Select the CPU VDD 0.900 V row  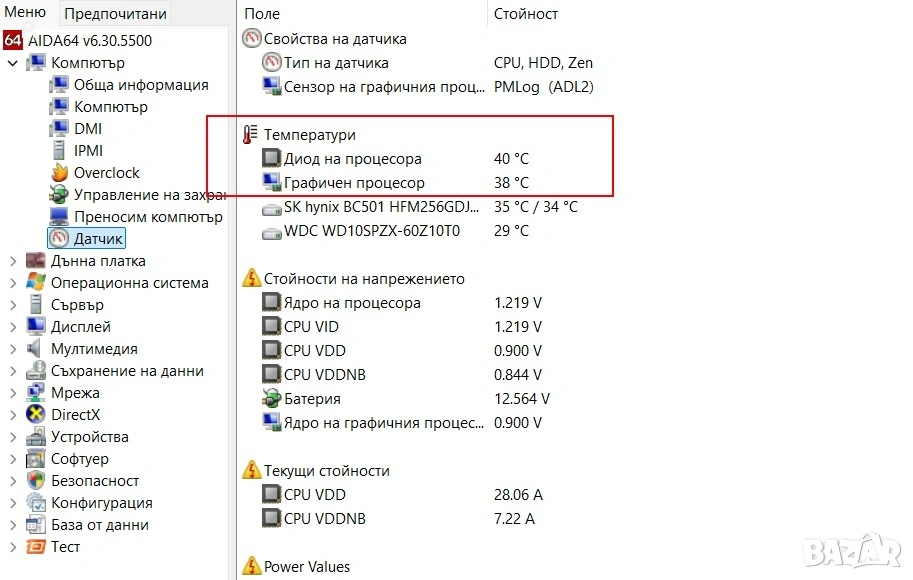pyautogui.click(x=402, y=351)
